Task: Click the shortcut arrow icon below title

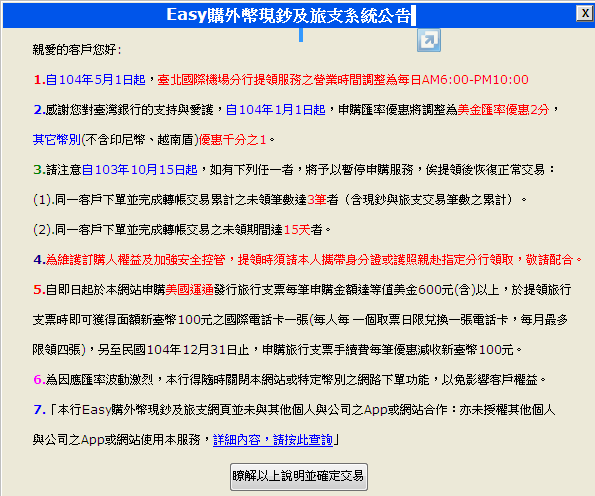Action: [x=429, y=40]
